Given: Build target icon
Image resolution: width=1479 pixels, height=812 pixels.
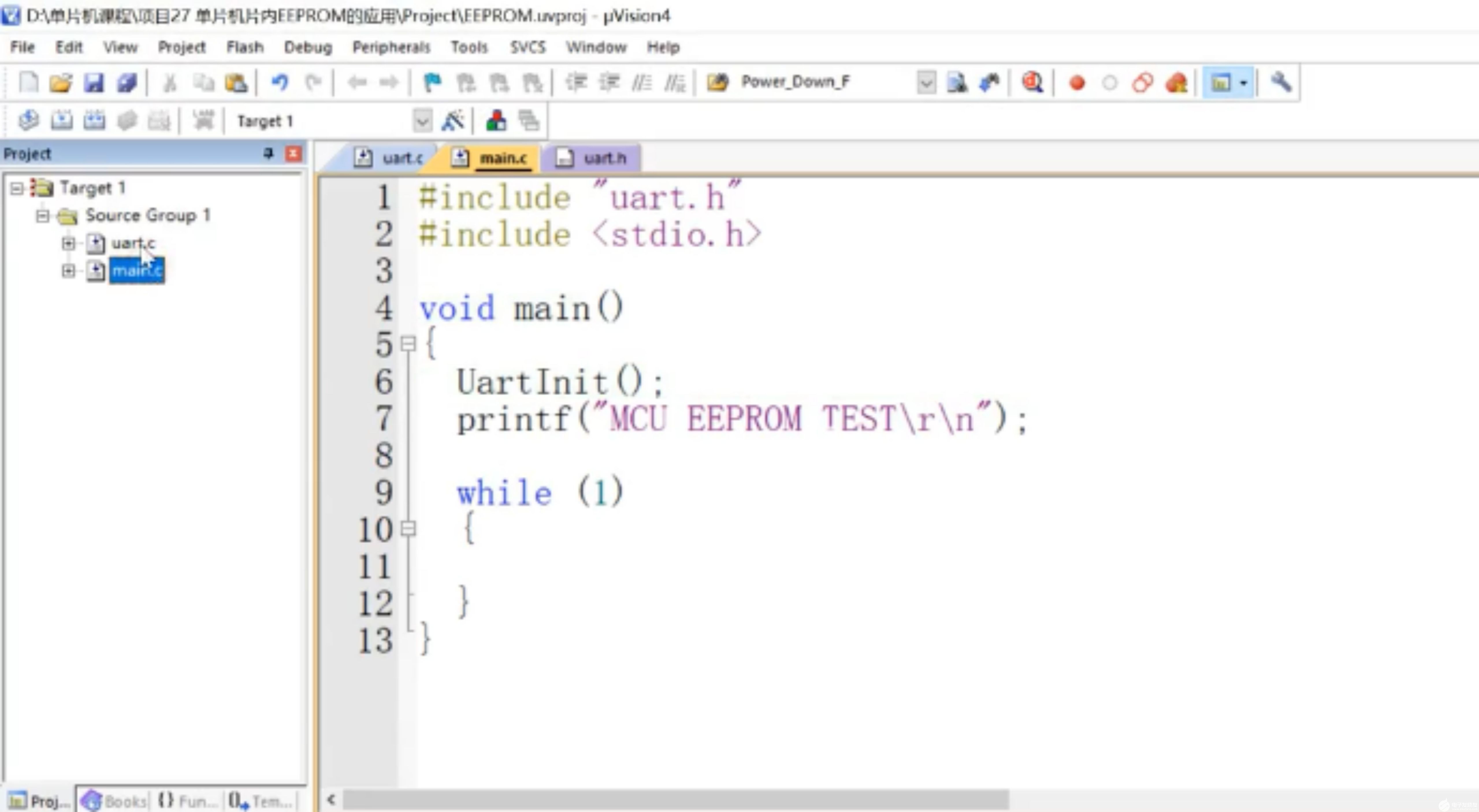Looking at the screenshot, I should 62,120.
